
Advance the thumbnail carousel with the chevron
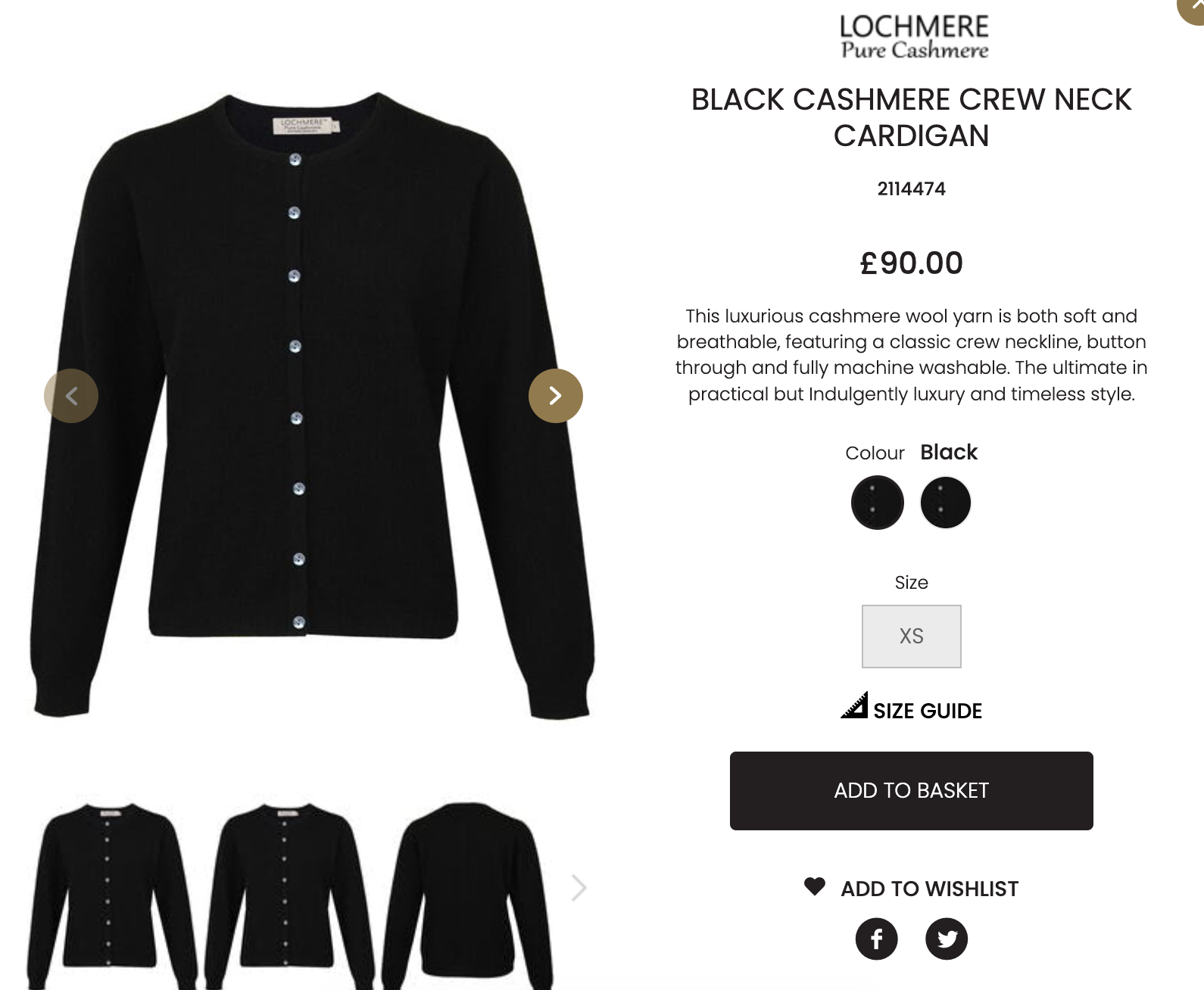(x=579, y=888)
